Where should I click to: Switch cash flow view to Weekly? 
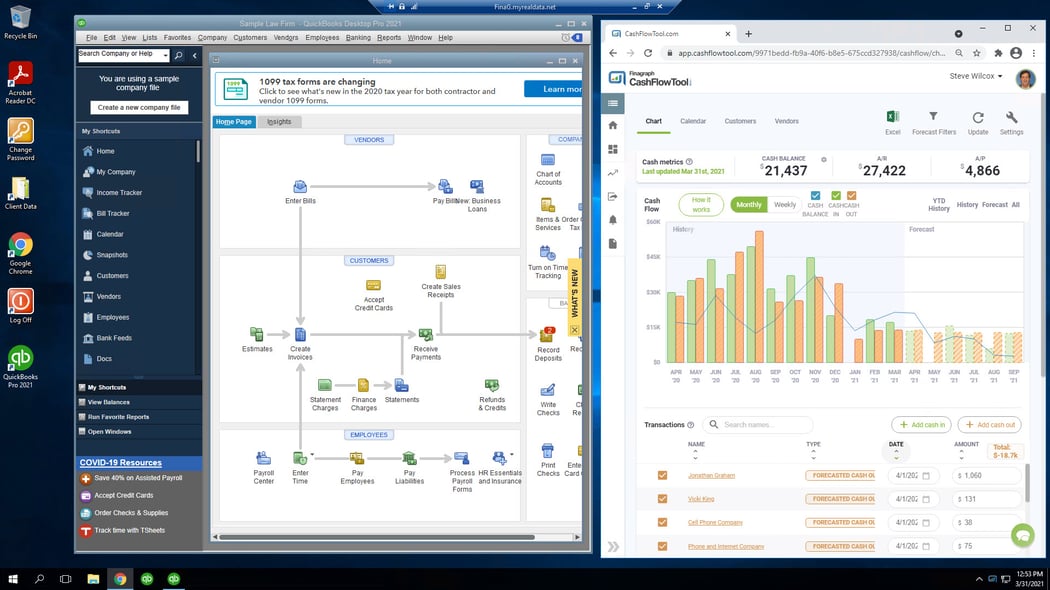[785, 205]
